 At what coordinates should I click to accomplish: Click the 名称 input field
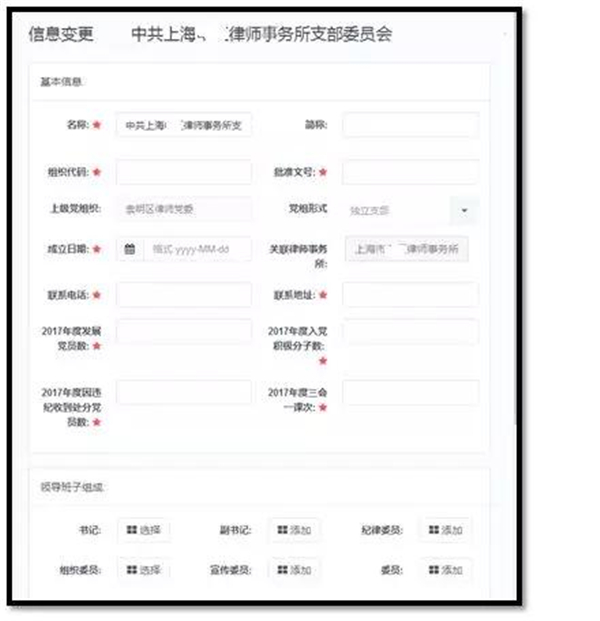(x=184, y=125)
